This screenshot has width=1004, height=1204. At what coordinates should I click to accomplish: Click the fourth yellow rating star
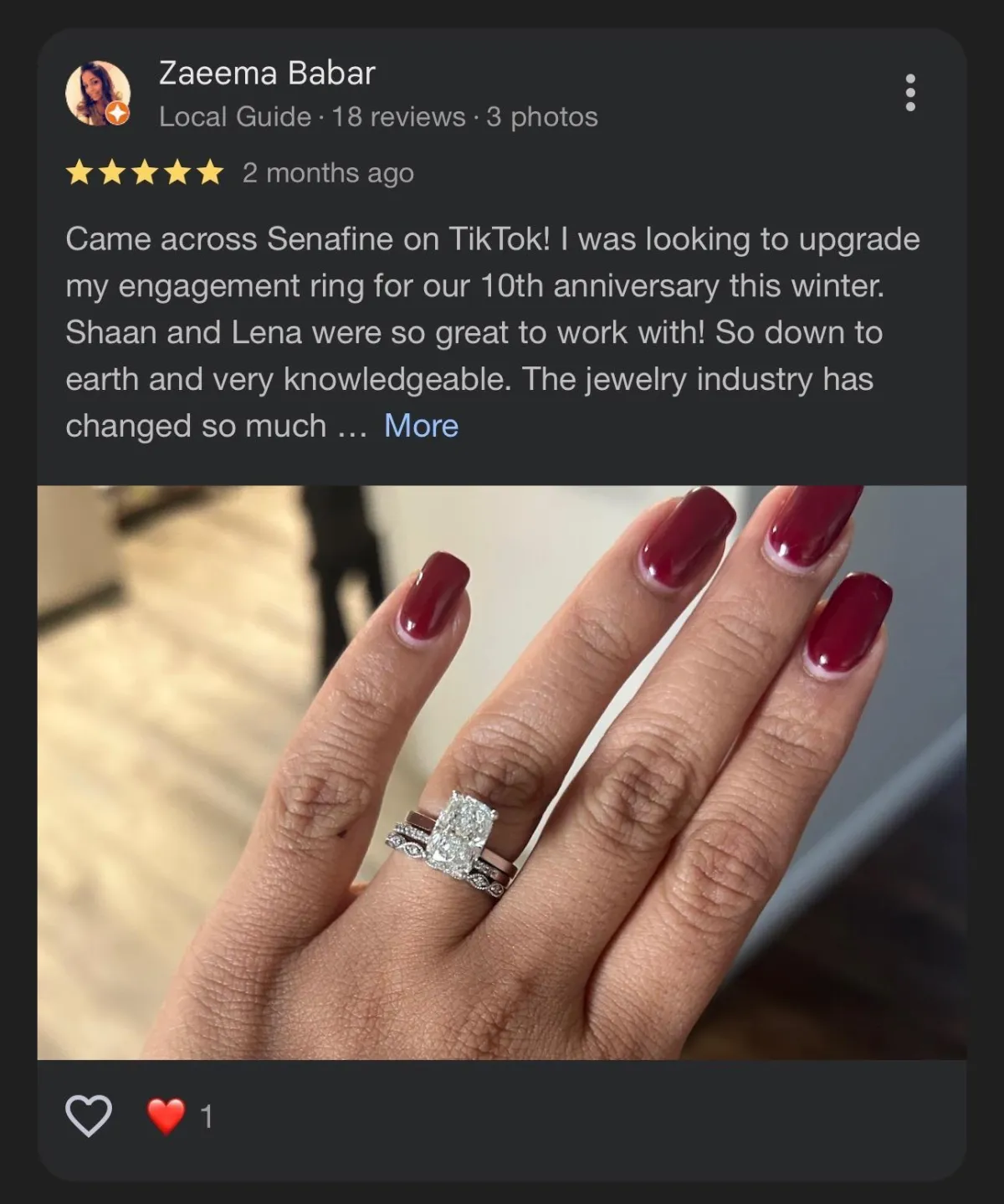(177, 173)
